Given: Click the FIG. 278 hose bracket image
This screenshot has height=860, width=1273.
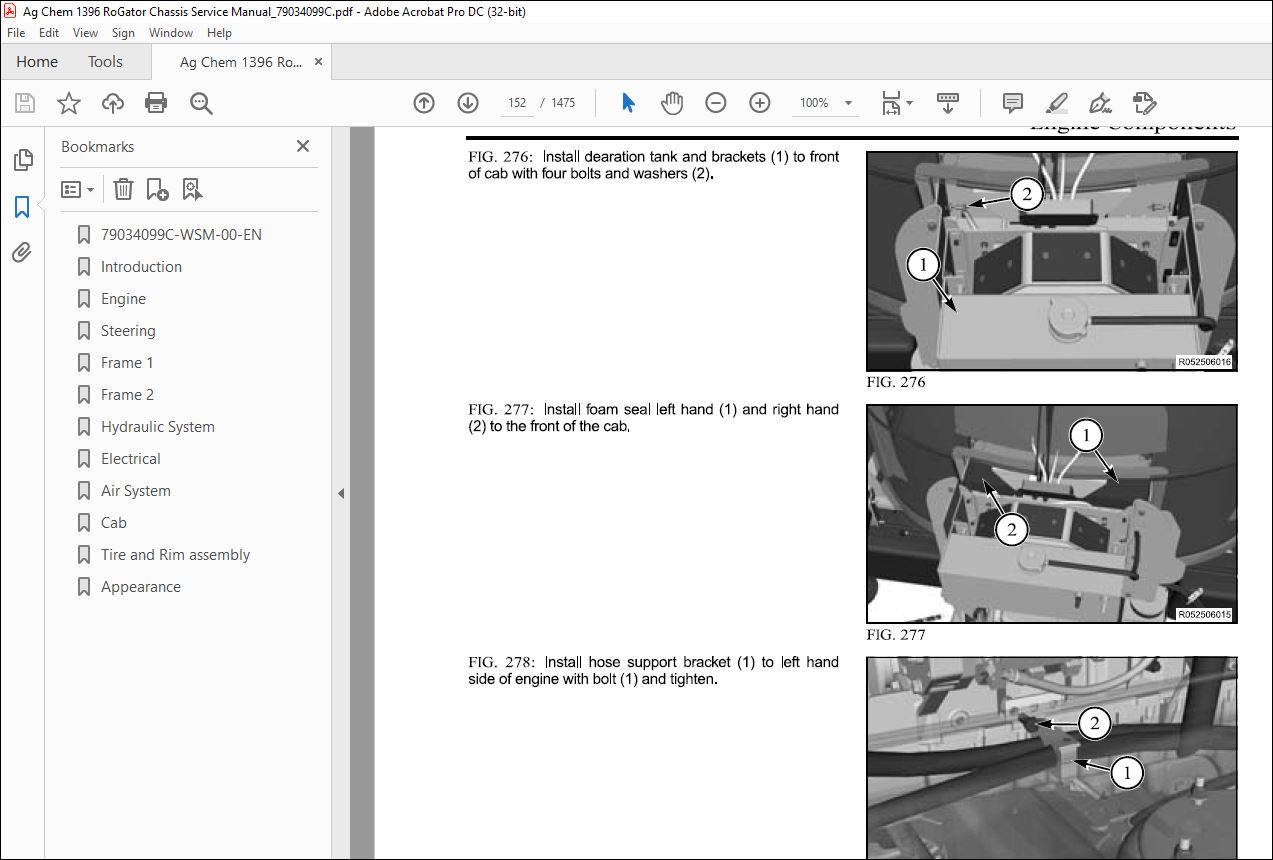Looking at the screenshot, I should pyautogui.click(x=1052, y=758).
